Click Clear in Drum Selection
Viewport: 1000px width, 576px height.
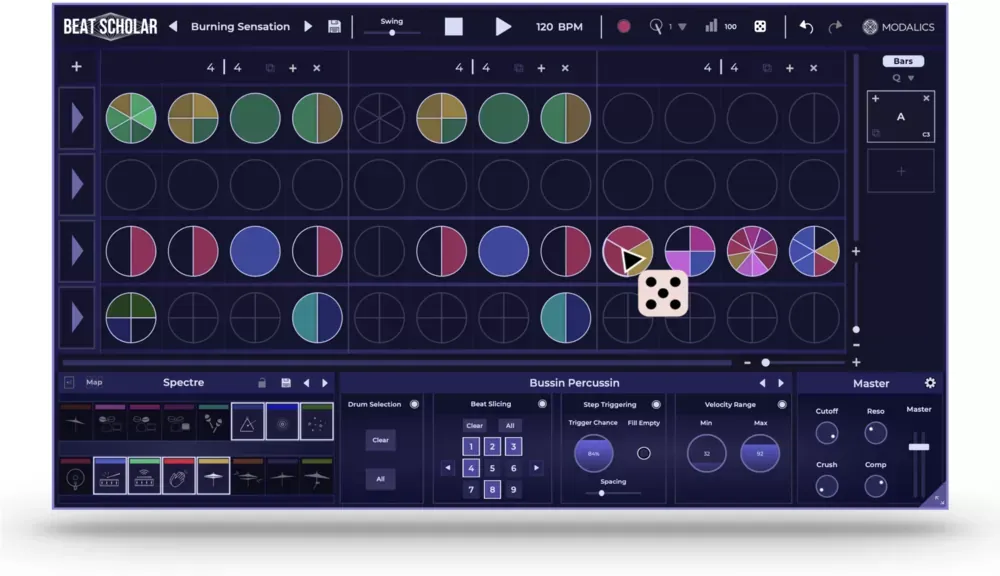click(x=380, y=440)
